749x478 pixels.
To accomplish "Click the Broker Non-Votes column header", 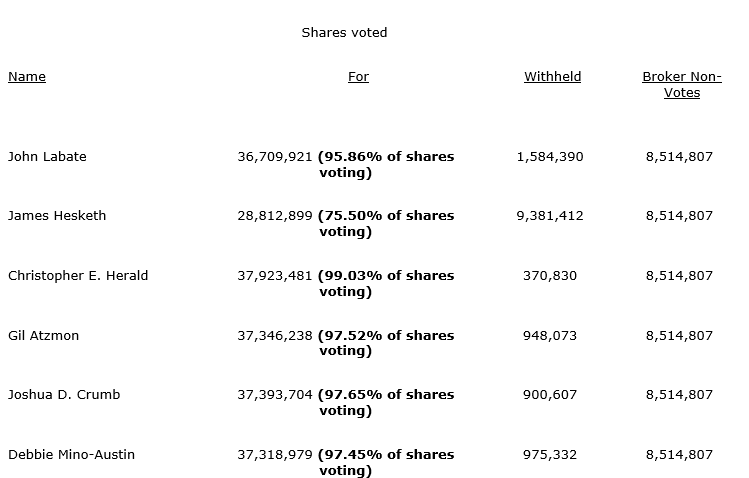I will point(681,85).
